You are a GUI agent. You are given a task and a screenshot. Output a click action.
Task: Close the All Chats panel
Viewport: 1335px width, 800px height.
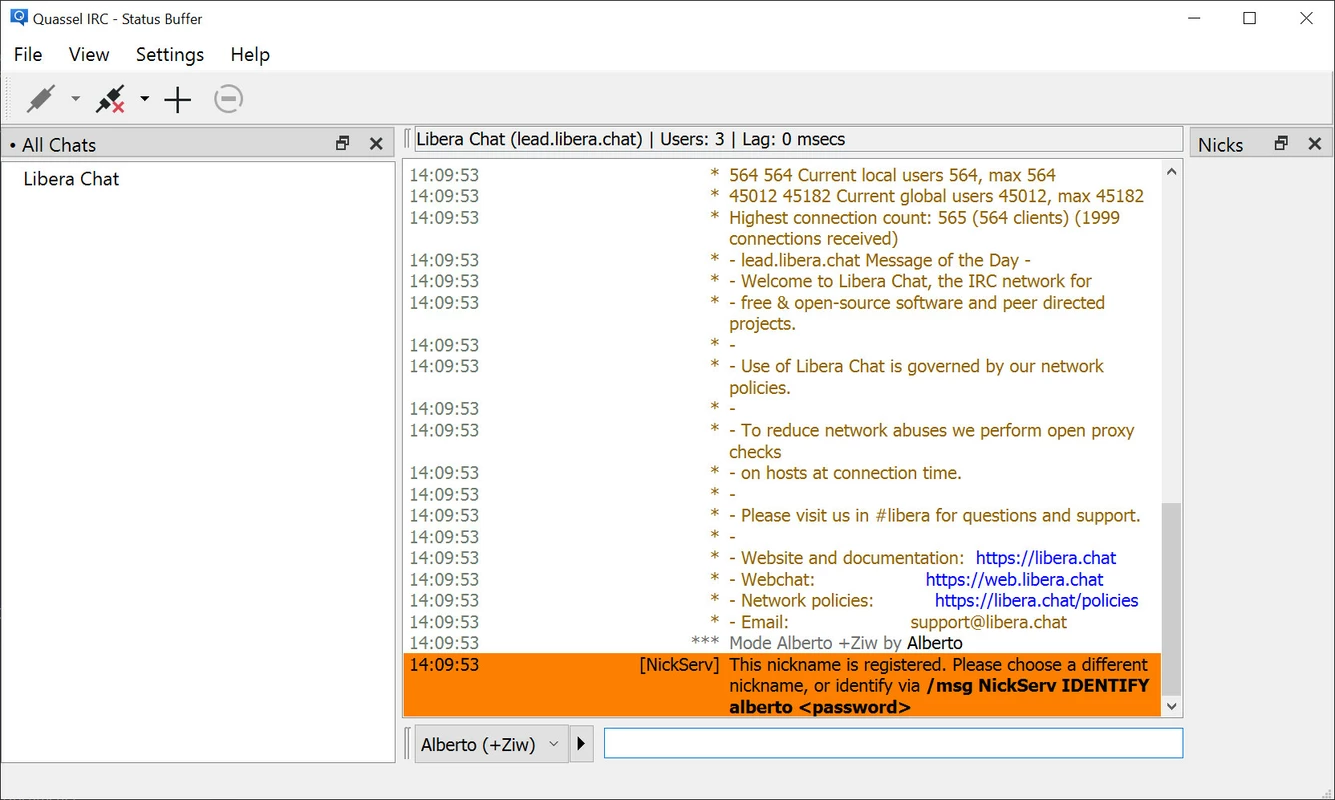click(x=376, y=144)
